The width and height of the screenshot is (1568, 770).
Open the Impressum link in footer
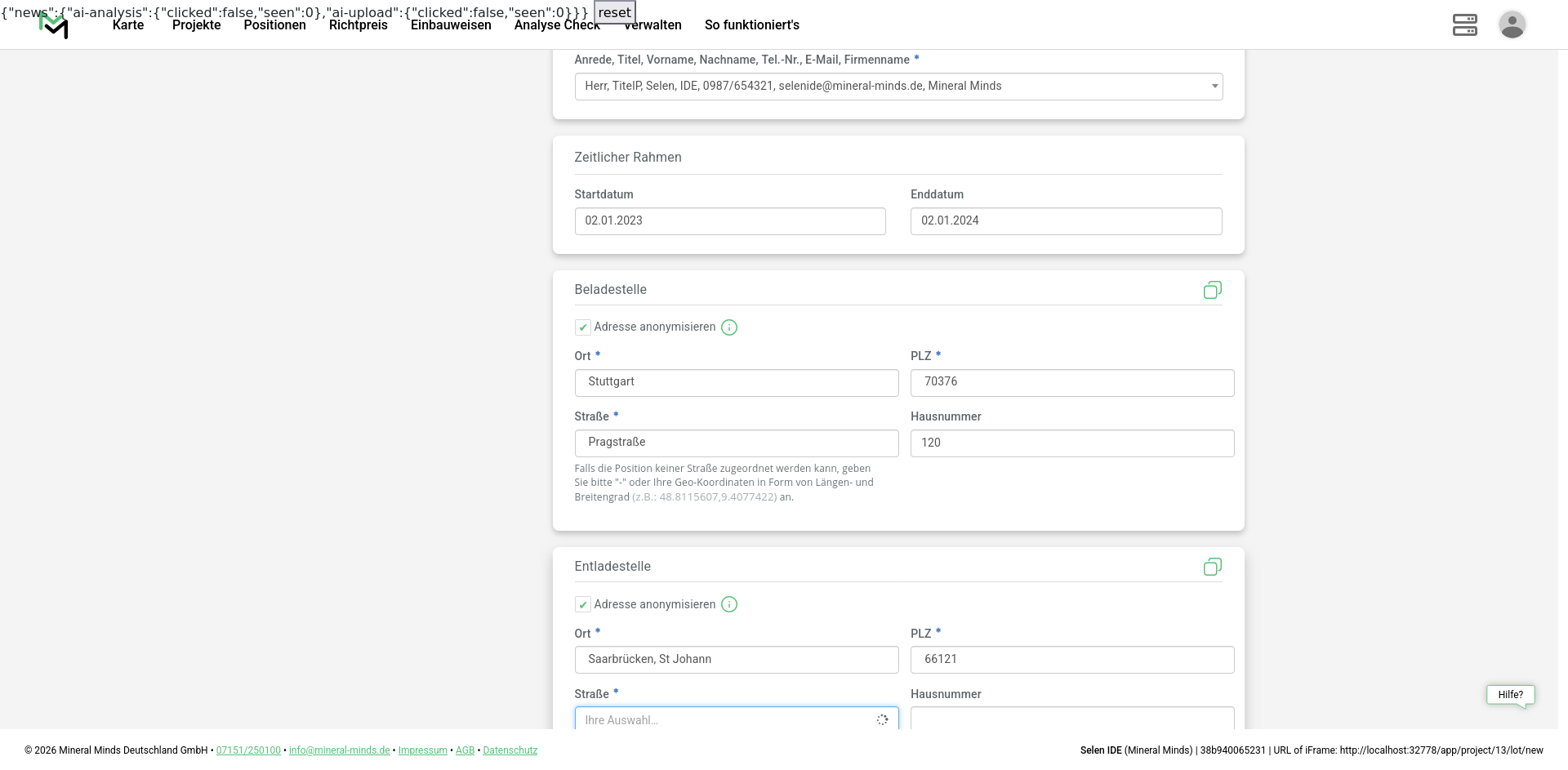pos(422,750)
